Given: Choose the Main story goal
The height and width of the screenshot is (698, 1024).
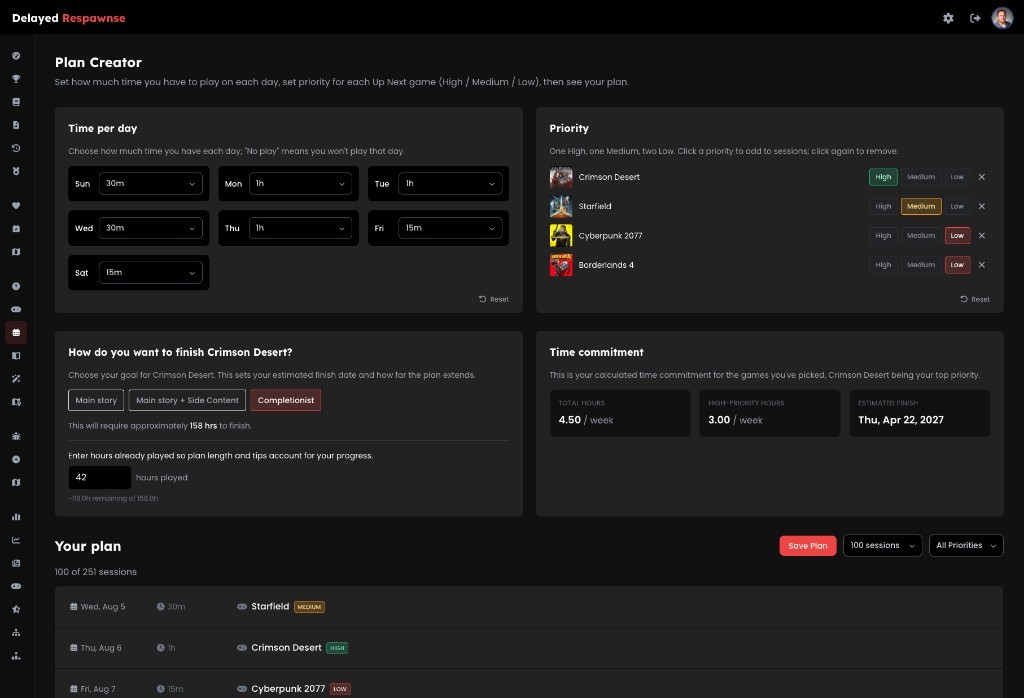Looking at the screenshot, I should pos(96,400).
